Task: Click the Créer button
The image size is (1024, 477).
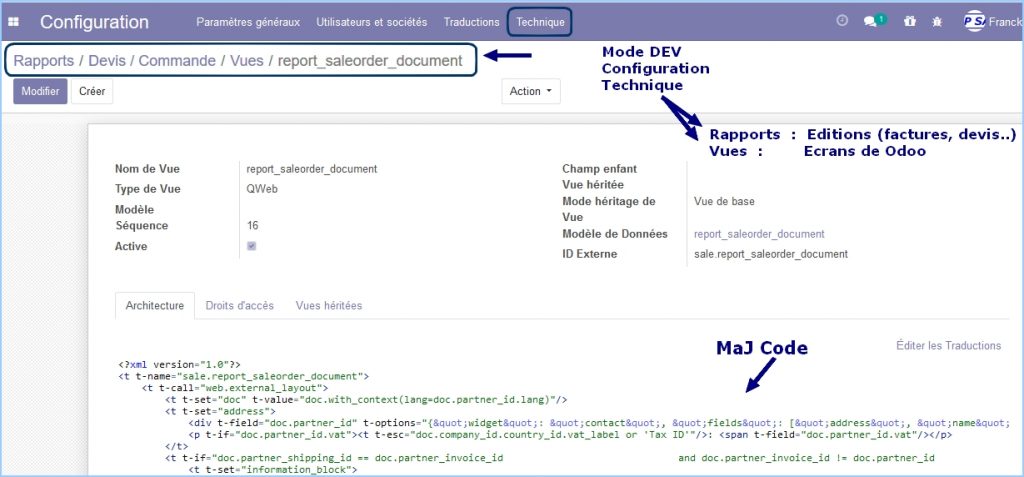Action: 92,91
